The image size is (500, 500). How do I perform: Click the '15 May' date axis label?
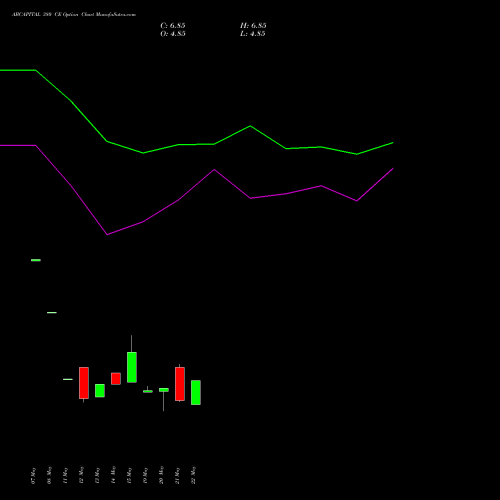[129, 476]
